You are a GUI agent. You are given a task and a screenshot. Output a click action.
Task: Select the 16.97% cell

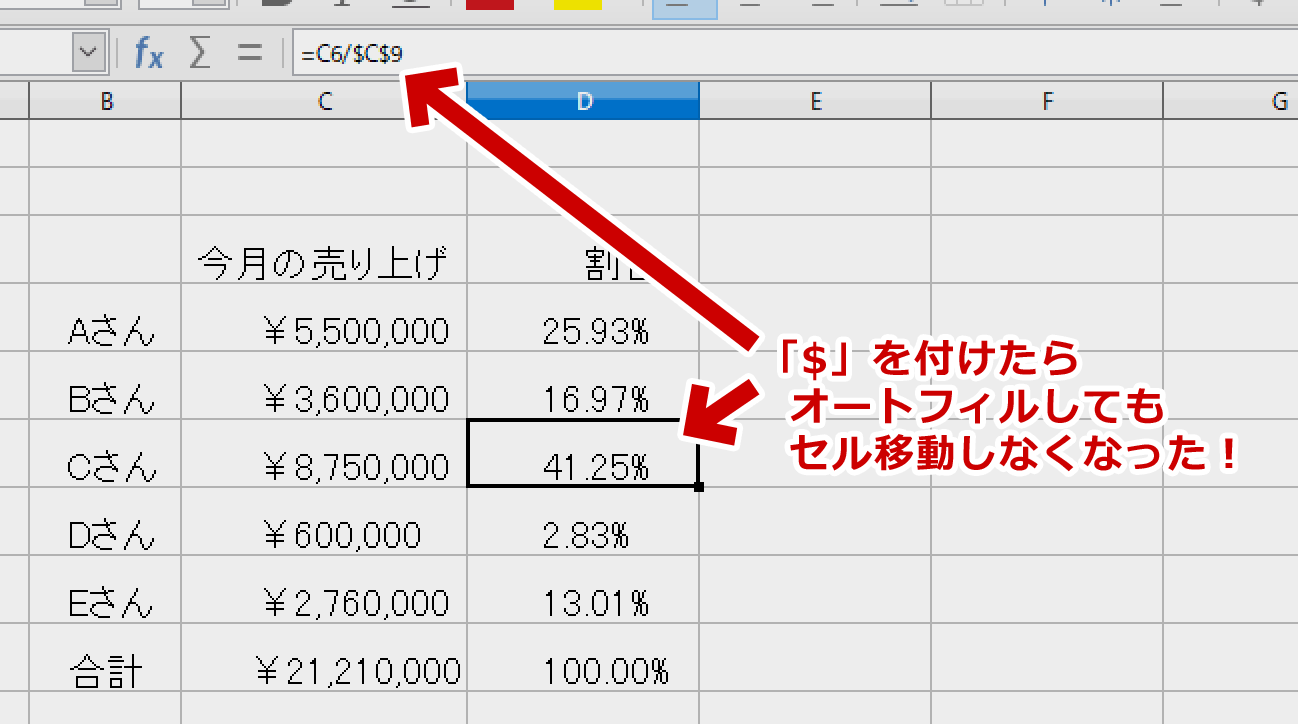click(583, 386)
